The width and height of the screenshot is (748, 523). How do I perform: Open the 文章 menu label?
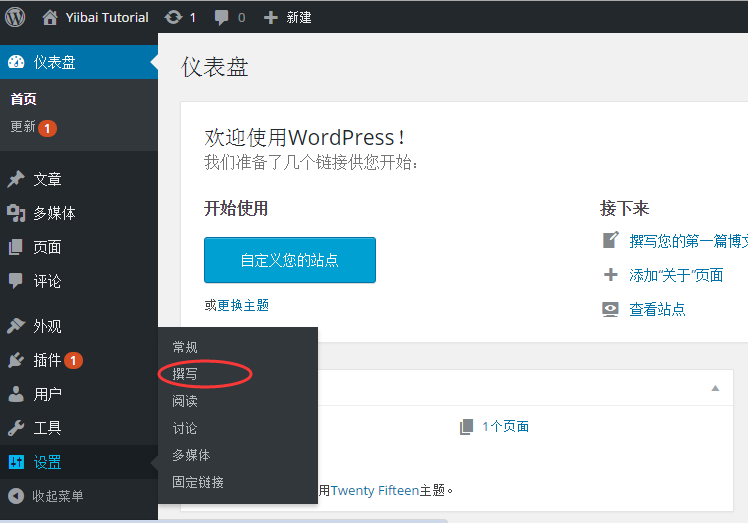pyautogui.click(x=47, y=179)
